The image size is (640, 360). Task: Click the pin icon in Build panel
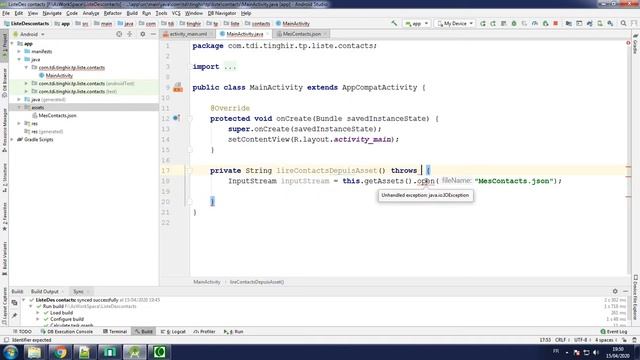pos(14,315)
